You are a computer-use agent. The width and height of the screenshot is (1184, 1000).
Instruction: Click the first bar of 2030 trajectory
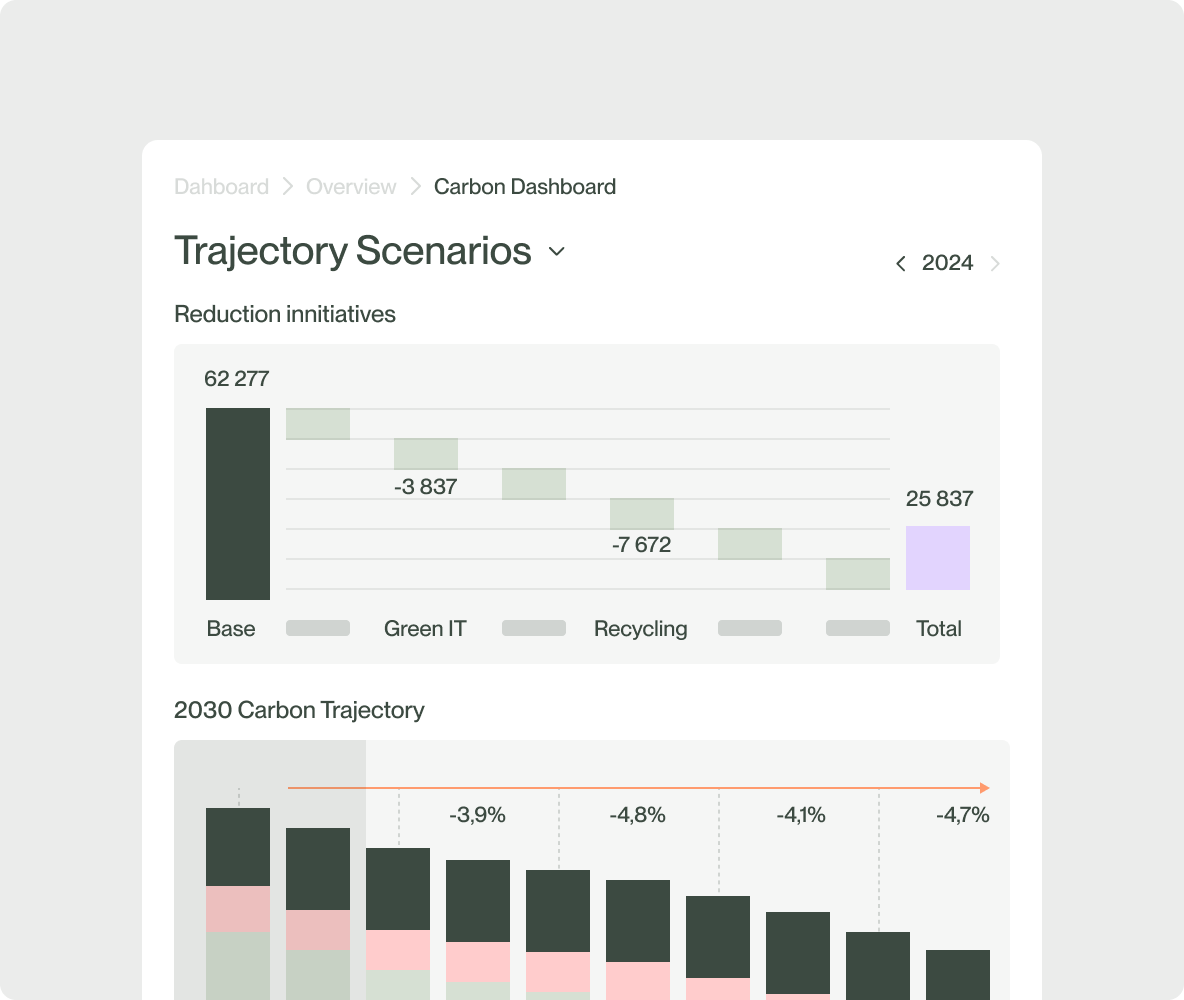(238, 900)
